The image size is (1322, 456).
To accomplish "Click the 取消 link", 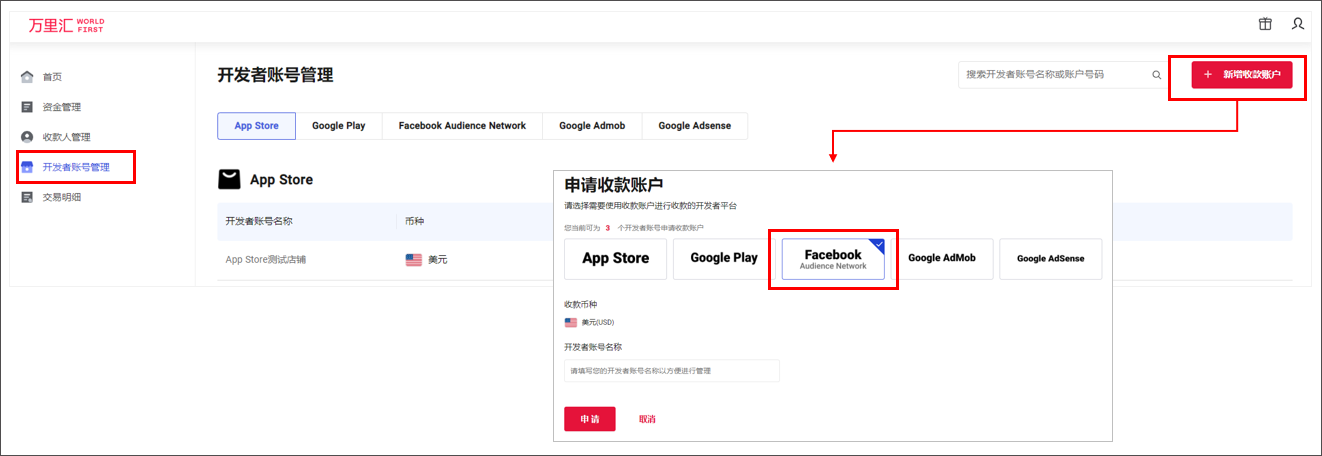I will [x=648, y=419].
